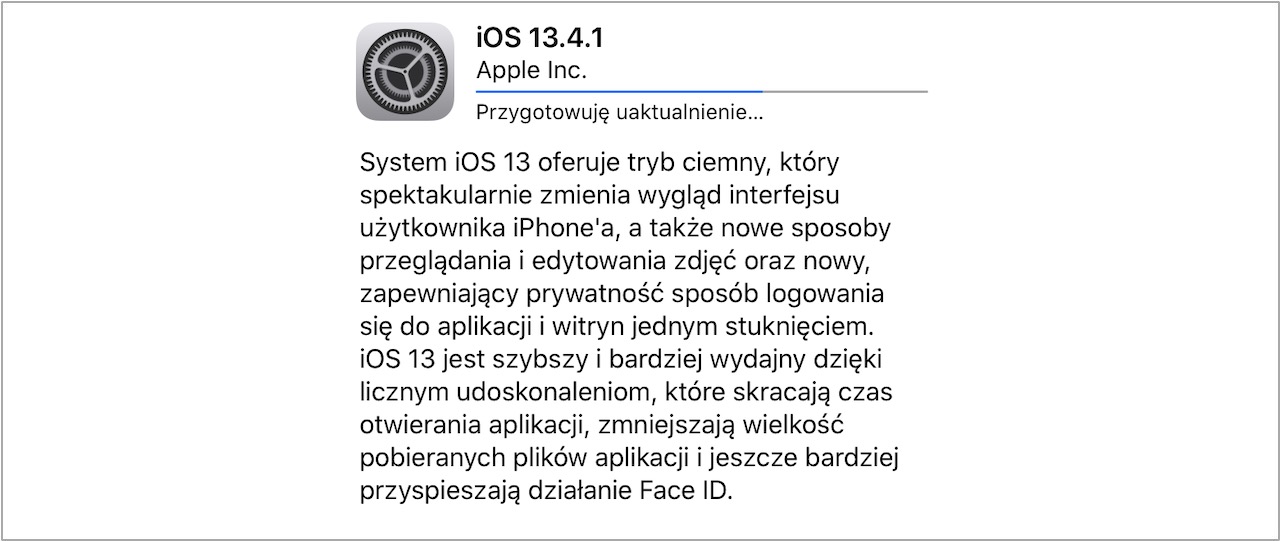This screenshot has width=1281, height=541.
Task: Click the line 'pobieranych plików aplikacji'
Action: [630, 458]
